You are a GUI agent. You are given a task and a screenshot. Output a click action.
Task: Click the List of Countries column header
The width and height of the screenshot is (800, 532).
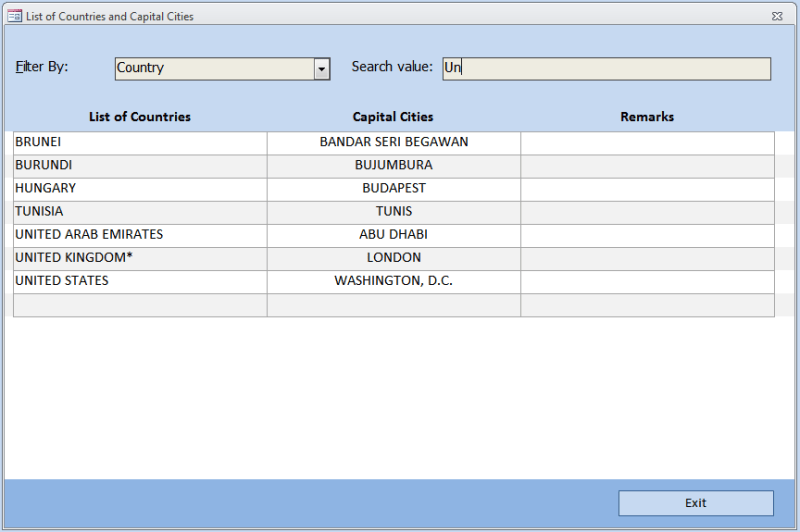[140, 117]
